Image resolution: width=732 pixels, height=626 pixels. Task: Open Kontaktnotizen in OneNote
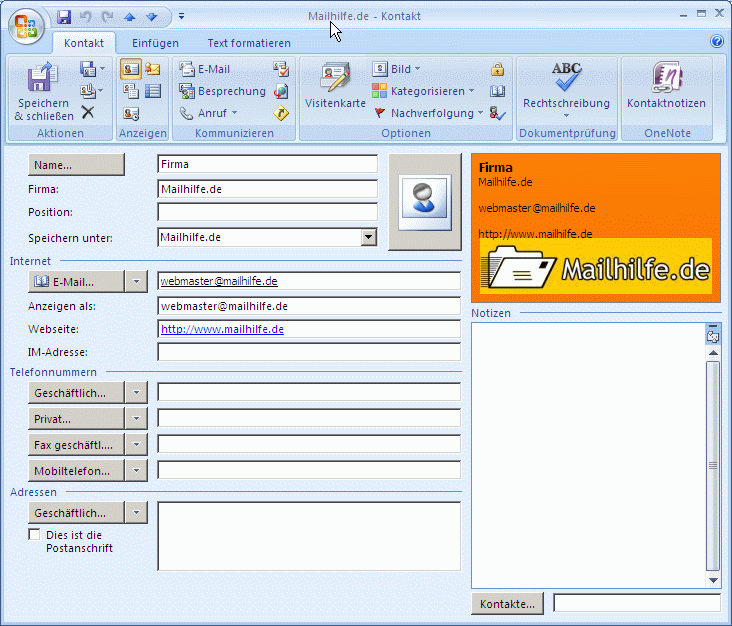[666, 86]
